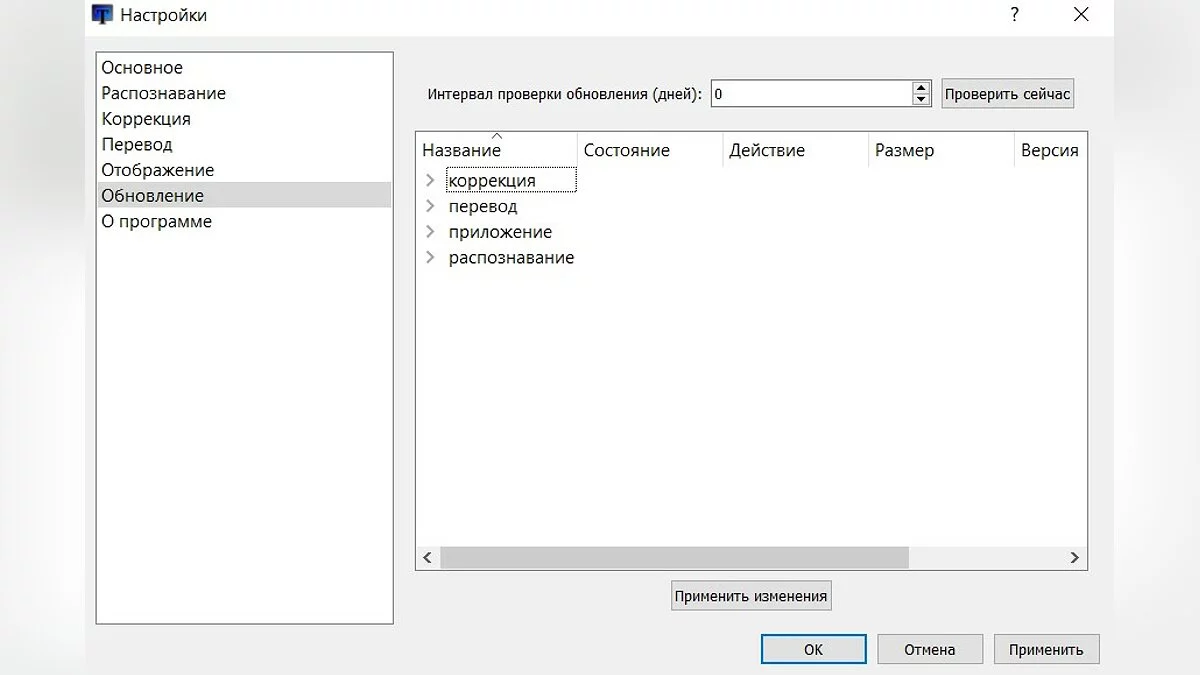Increase the update interval days value

coord(921,88)
